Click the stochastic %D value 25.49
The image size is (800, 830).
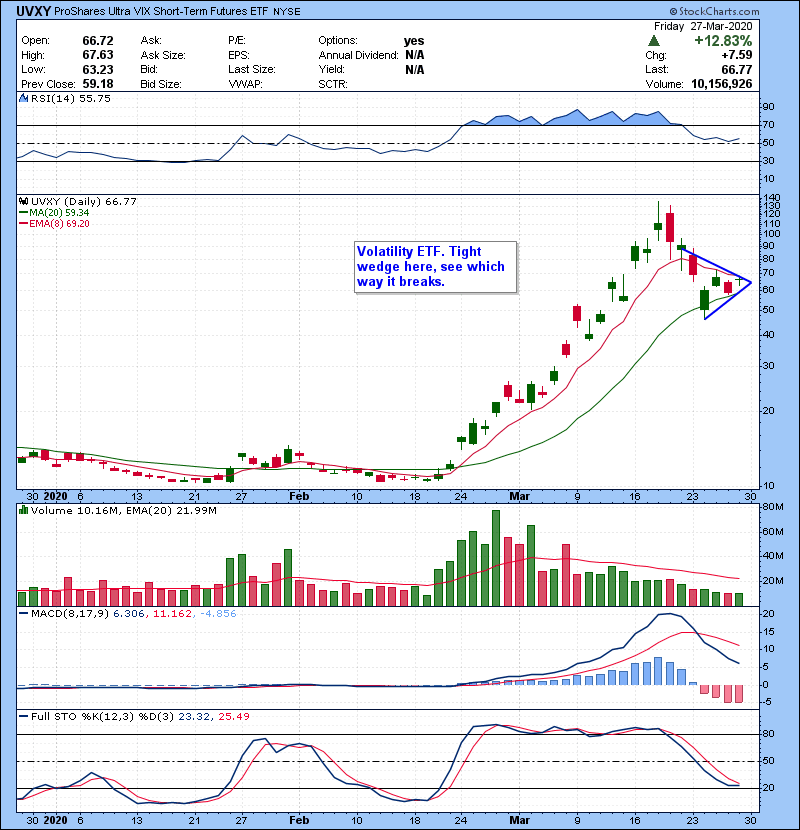pyautogui.click(x=234, y=717)
